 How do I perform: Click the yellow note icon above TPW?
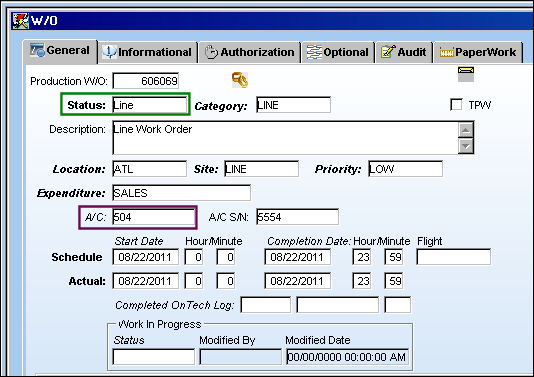tap(466, 74)
